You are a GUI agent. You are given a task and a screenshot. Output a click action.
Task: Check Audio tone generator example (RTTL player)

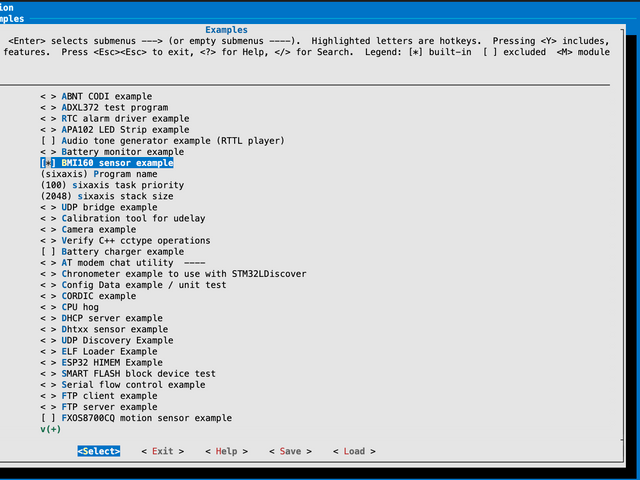click(162, 140)
